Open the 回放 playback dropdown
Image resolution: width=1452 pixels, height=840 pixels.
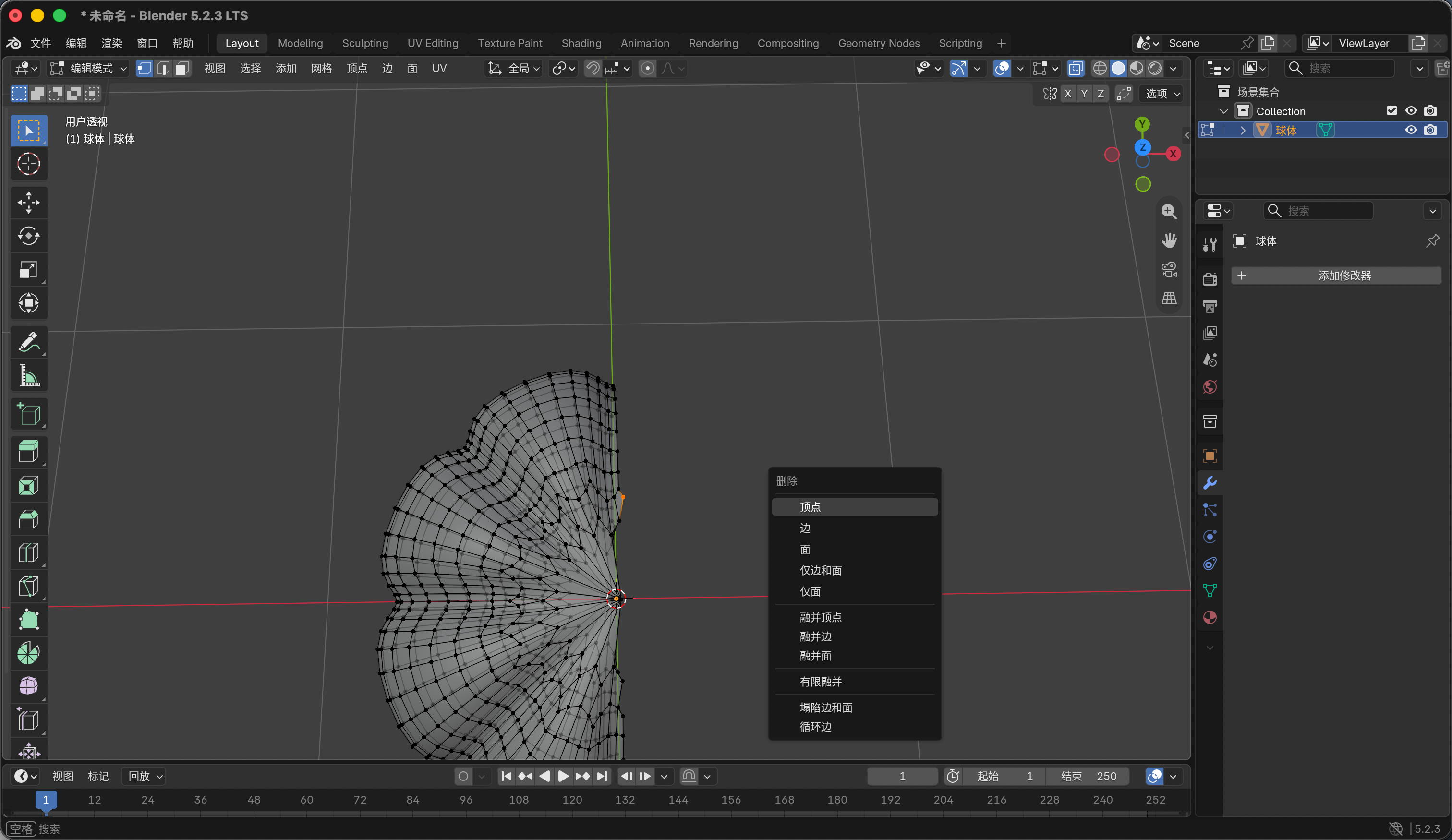(x=144, y=776)
